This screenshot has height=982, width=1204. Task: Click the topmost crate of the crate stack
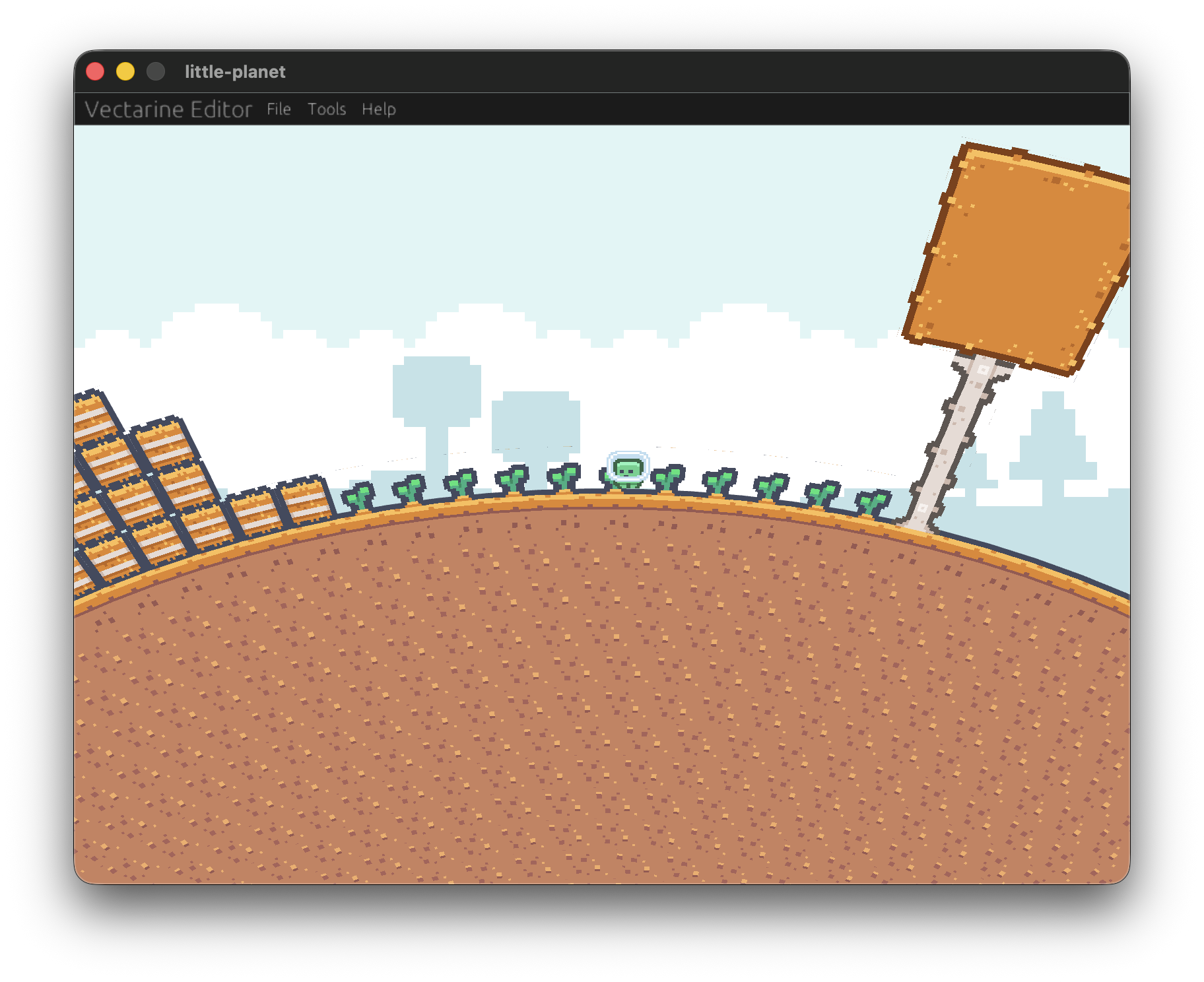coord(94,417)
